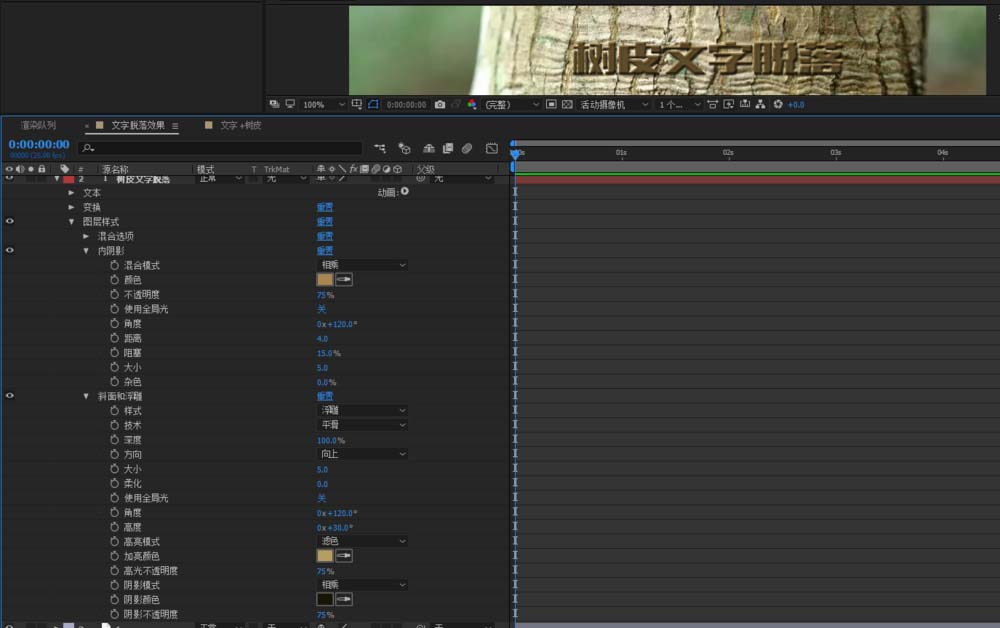Collapse the 内阴影 group
This screenshot has width=1000, height=628.
click(x=85, y=251)
